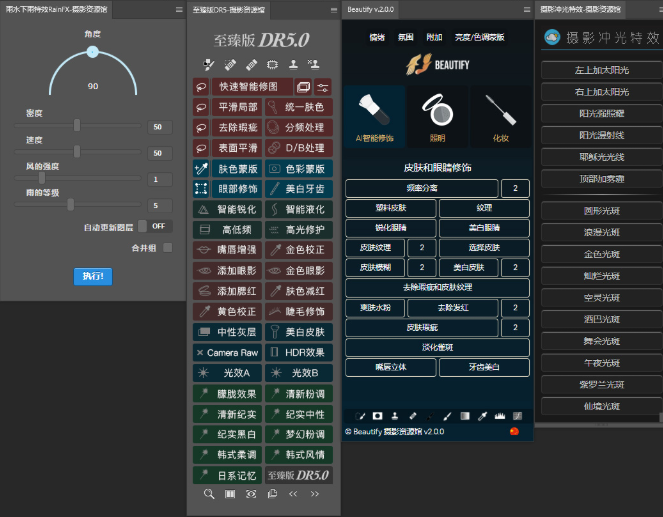
Task: Click the layers stack icon beside 快速智能修图
Action: tap(303, 87)
